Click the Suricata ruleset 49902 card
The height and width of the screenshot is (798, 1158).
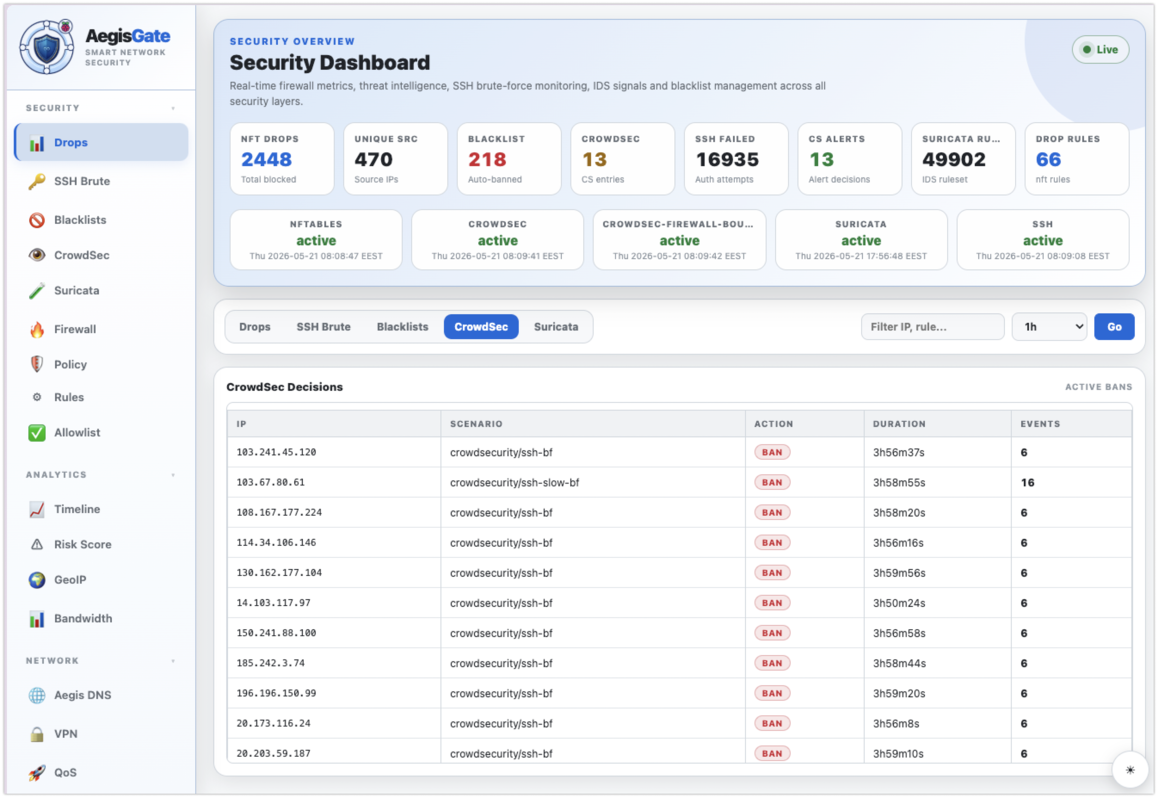tap(964, 159)
